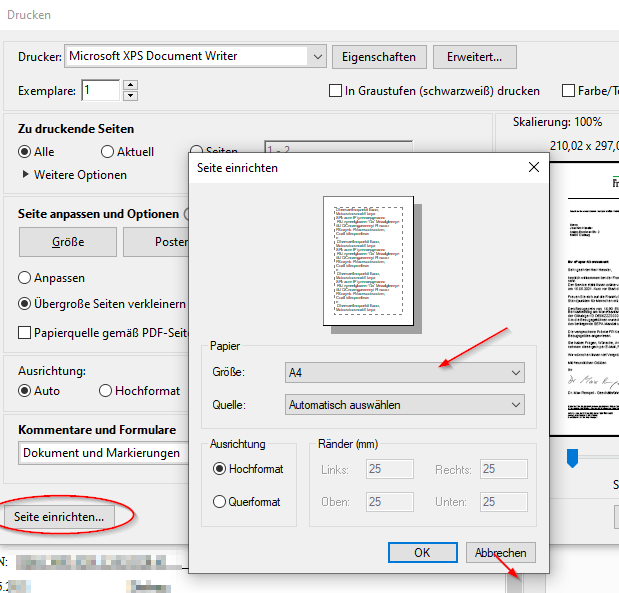619x593 pixels.
Task: Click the Seite einrichten... button
Action: pyautogui.click(x=59, y=516)
